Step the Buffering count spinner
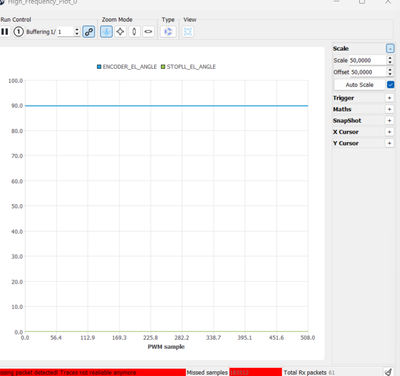This screenshot has height=376, width=400. (x=77, y=32)
